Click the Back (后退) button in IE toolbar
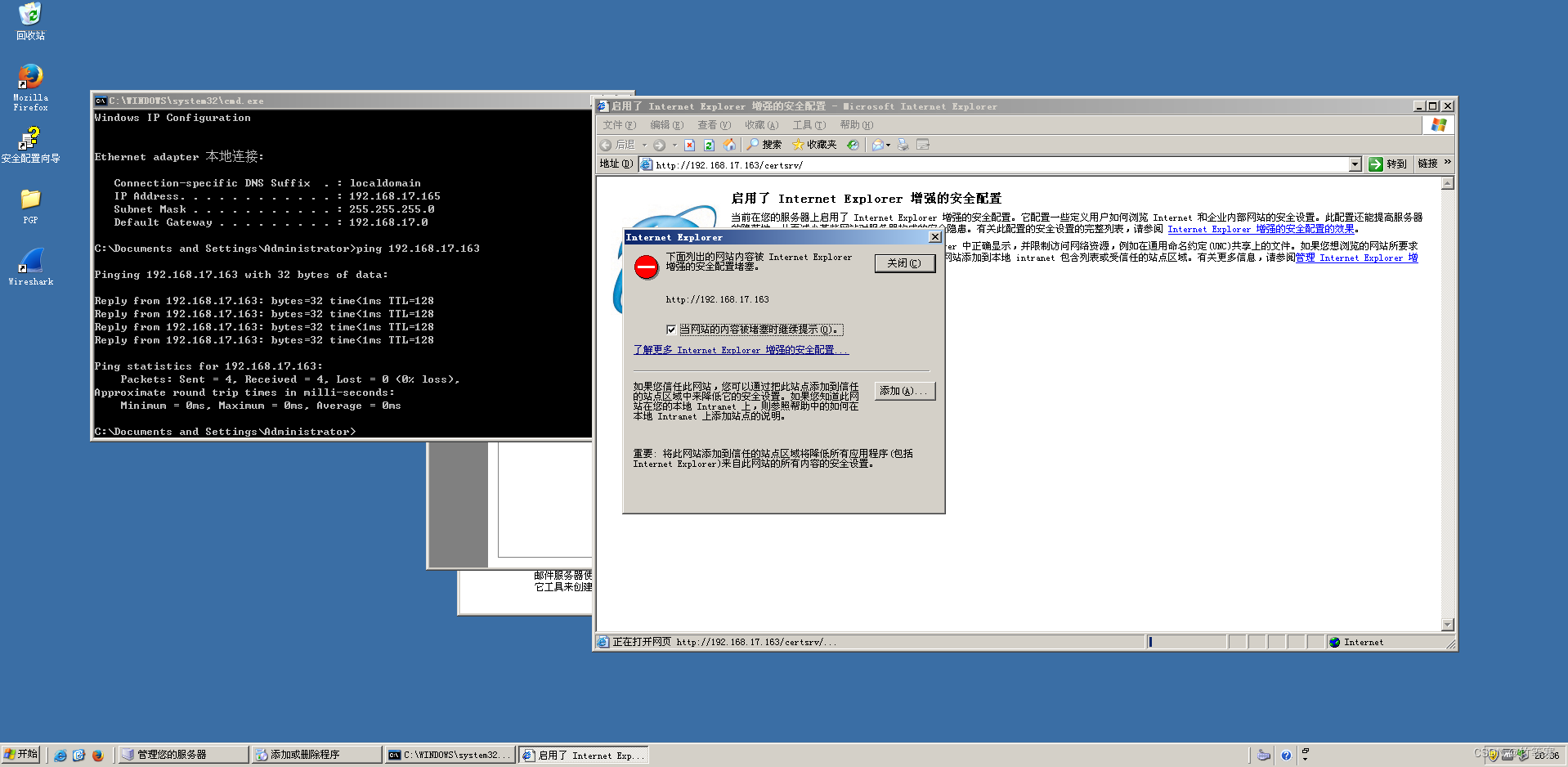Screen dimensions: 1568x767 (618, 145)
